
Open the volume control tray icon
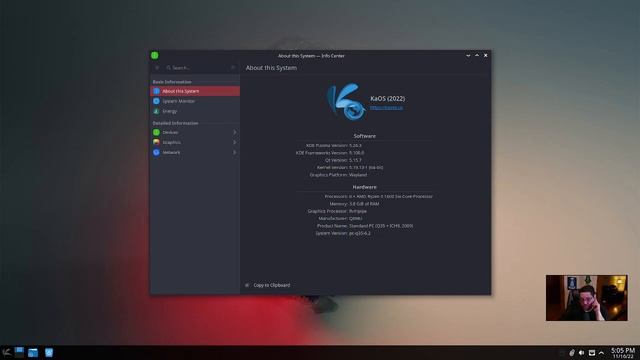point(582,353)
